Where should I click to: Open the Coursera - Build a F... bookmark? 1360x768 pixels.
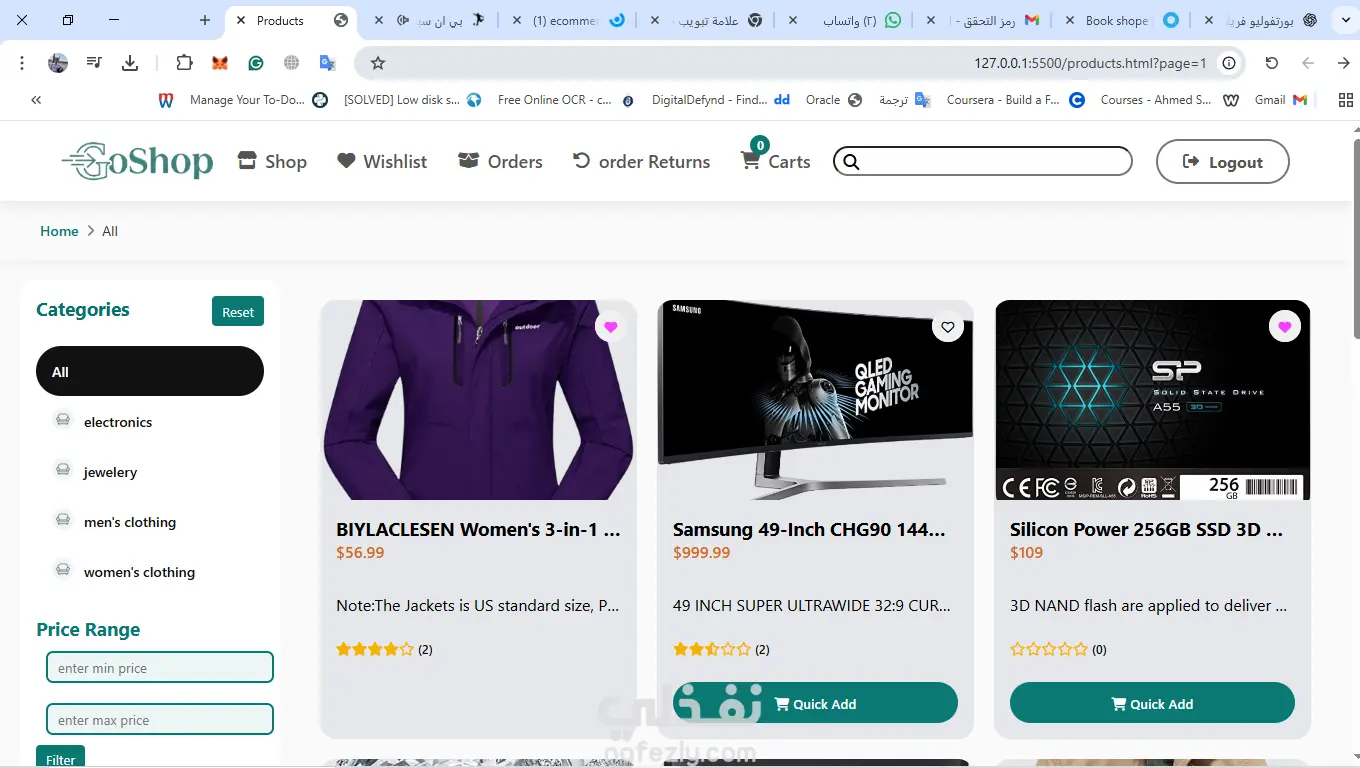pyautogui.click(x=1016, y=100)
